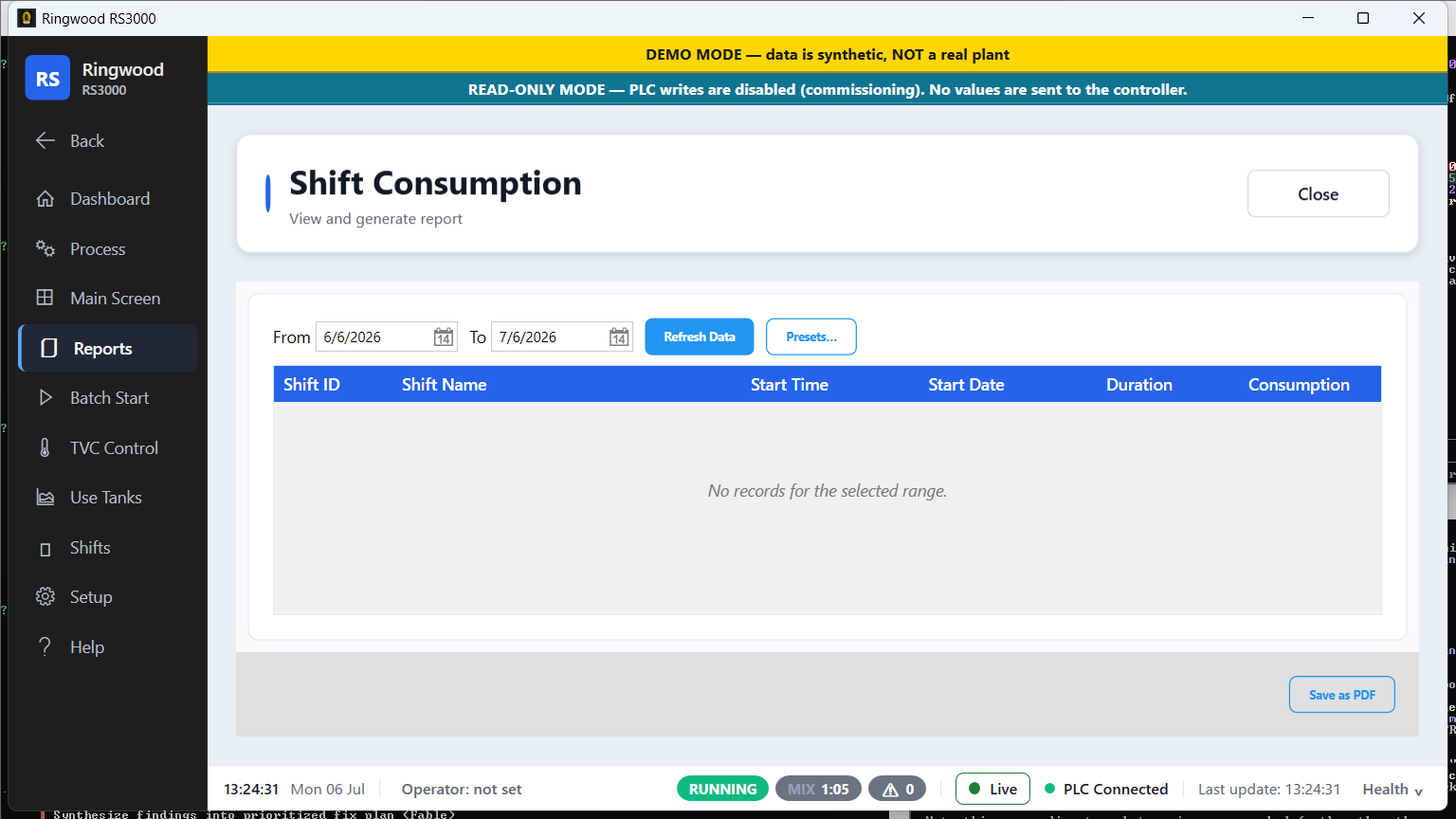Click the Shift Consumption heading
Image resolution: width=1456 pixels, height=819 pixels.
click(435, 183)
